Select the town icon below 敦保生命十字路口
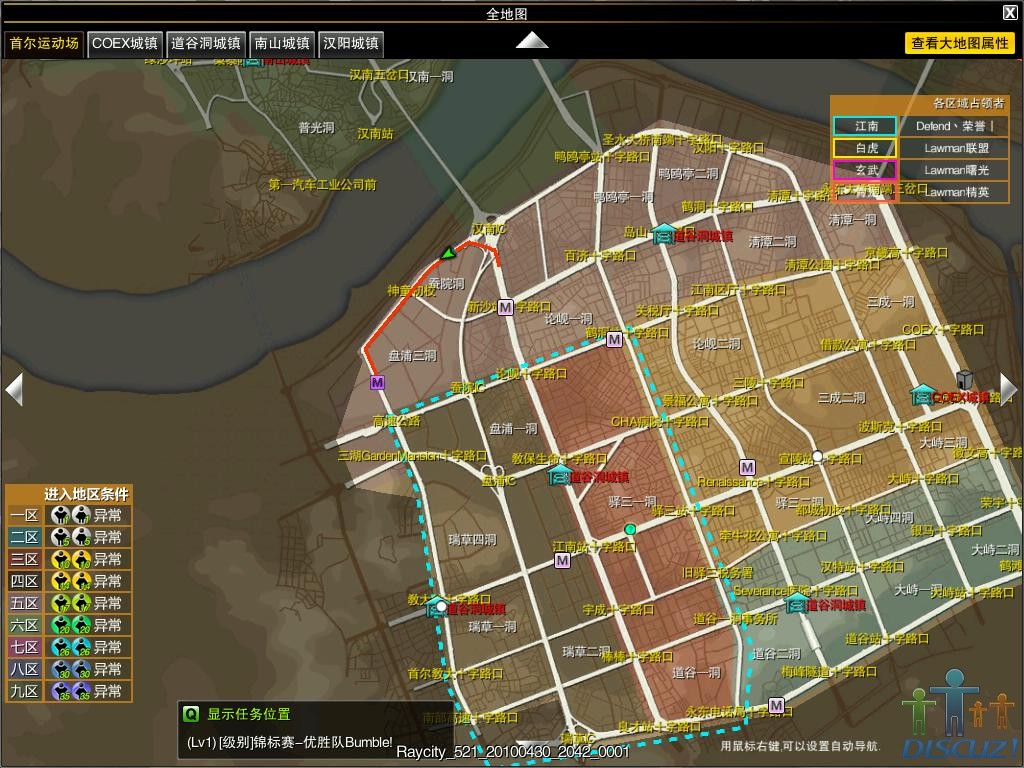This screenshot has height=768, width=1024. [559, 475]
